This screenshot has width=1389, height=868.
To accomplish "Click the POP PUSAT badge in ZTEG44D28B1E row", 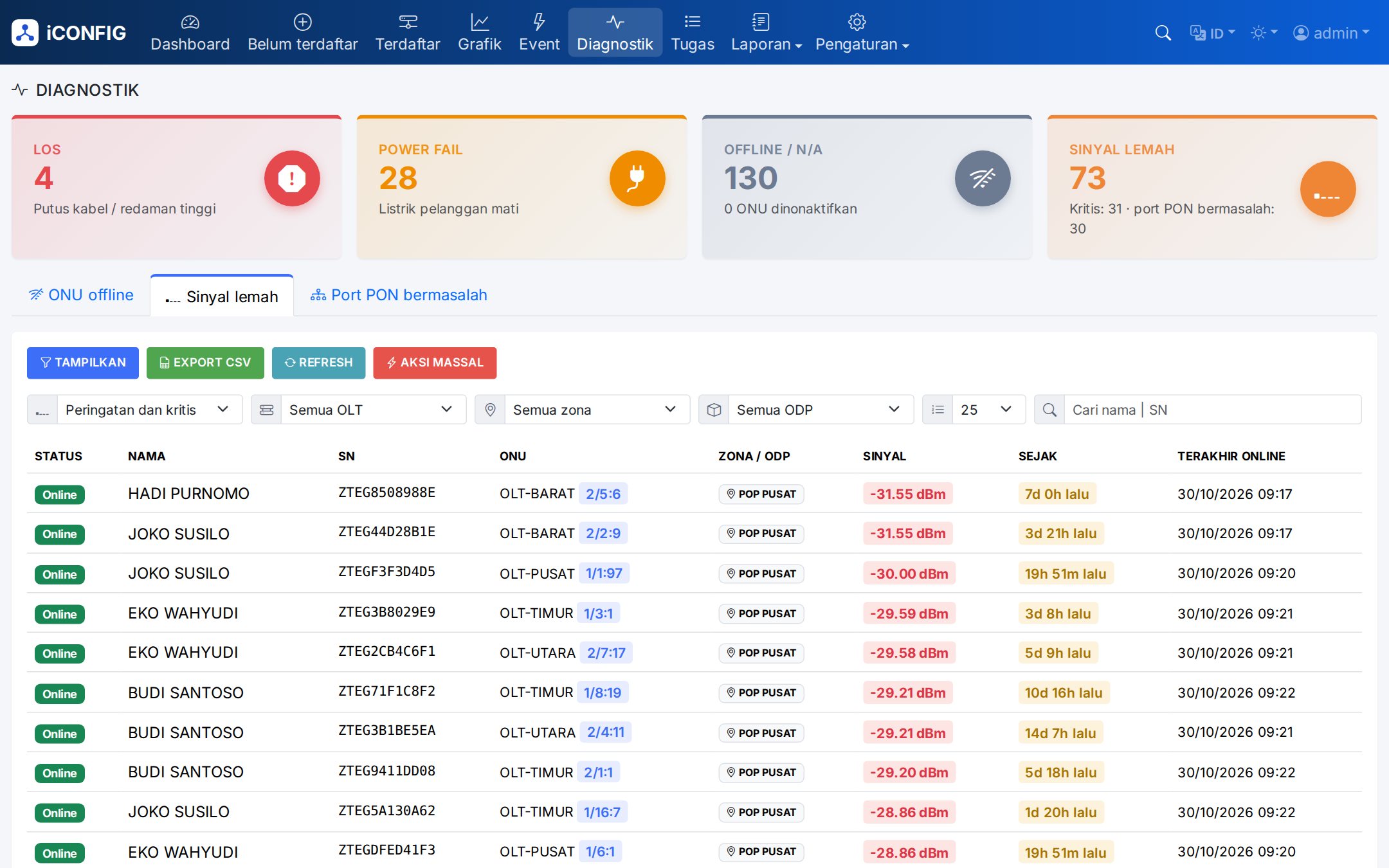I will 761,533.
